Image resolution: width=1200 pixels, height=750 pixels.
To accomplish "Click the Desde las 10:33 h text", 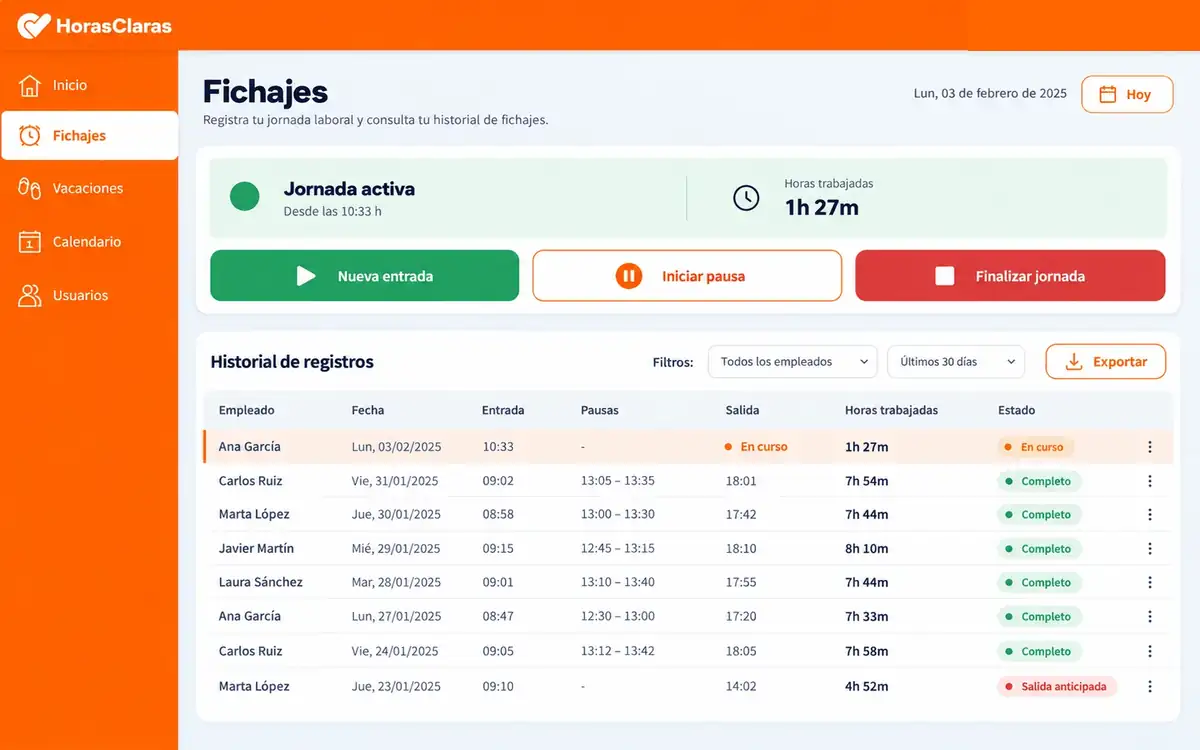I will coord(333,212).
